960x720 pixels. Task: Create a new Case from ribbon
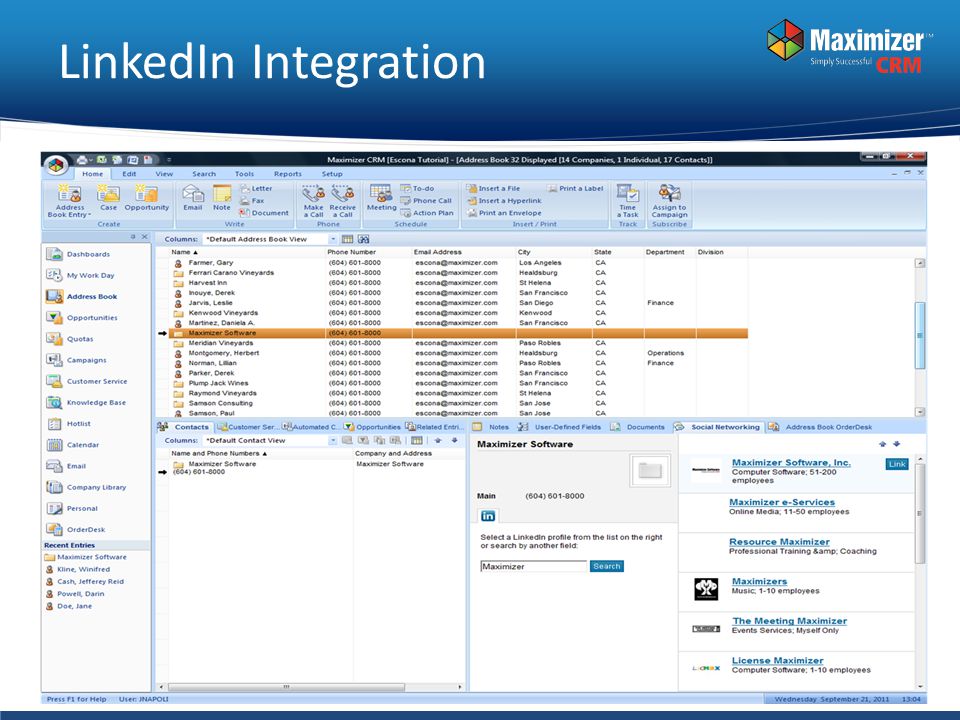pyautogui.click(x=108, y=198)
